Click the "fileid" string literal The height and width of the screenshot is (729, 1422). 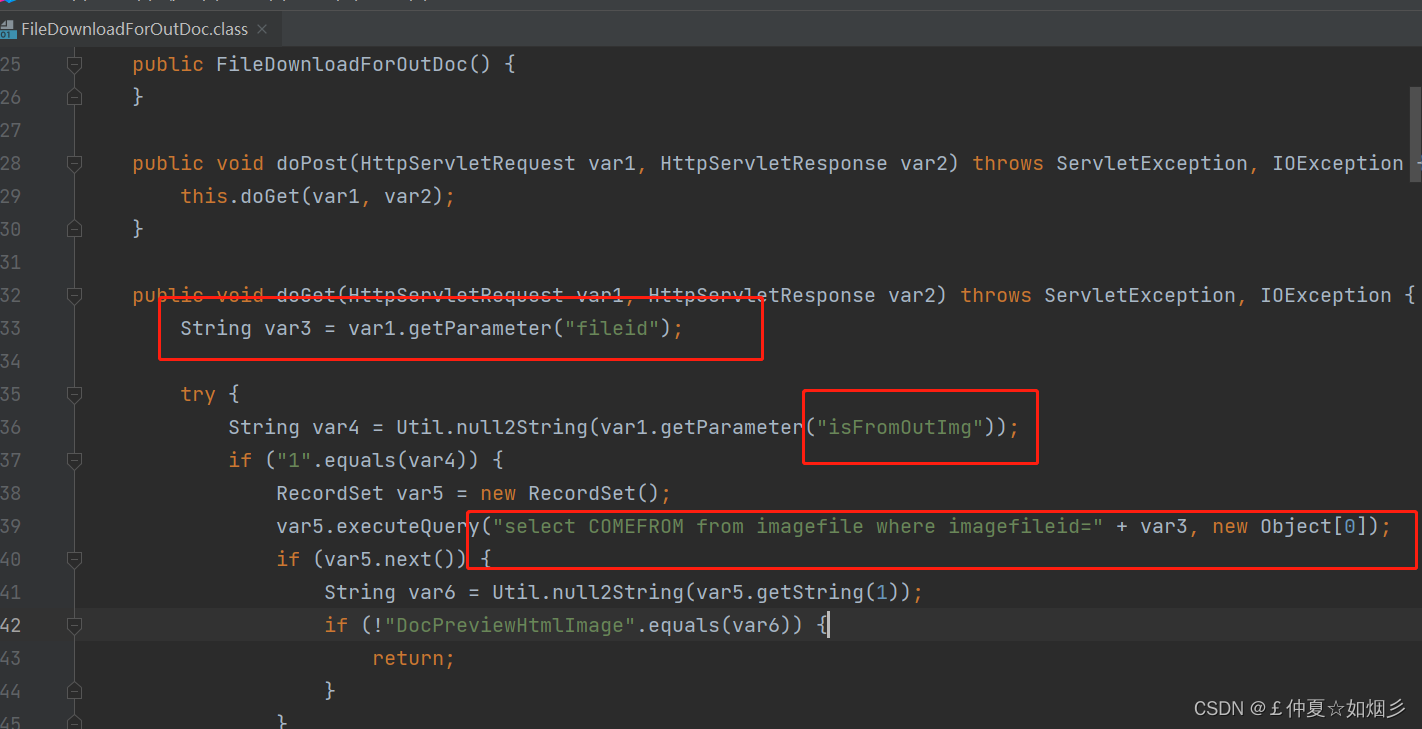pyautogui.click(x=611, y=328)
